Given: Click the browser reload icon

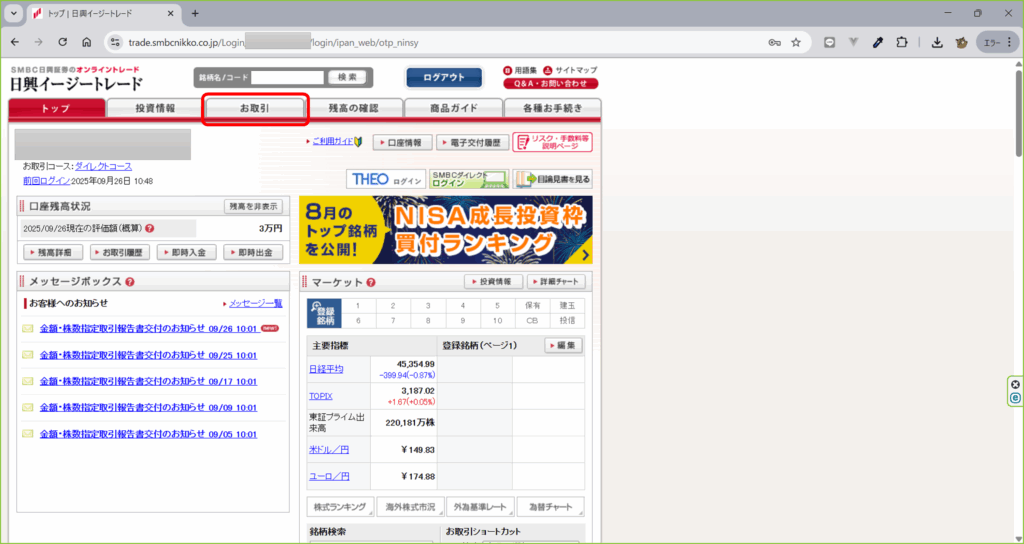Looking at the screenshot, I should click(63, 43).
